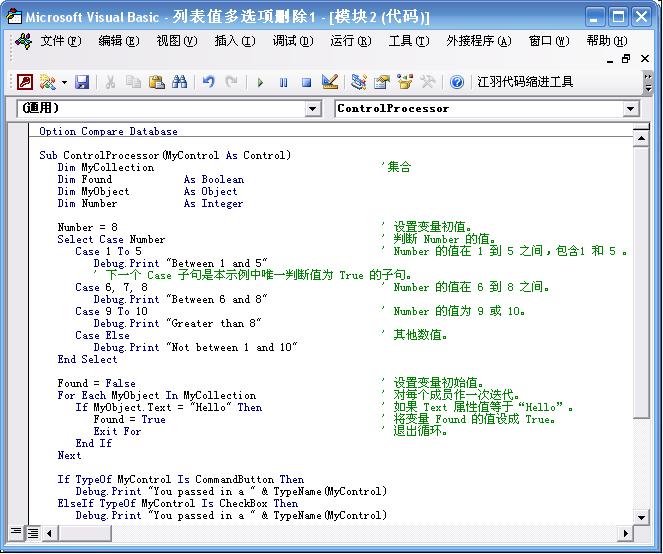
Task: Click the Insert Module toolbar icon
Action: (48, 82)
